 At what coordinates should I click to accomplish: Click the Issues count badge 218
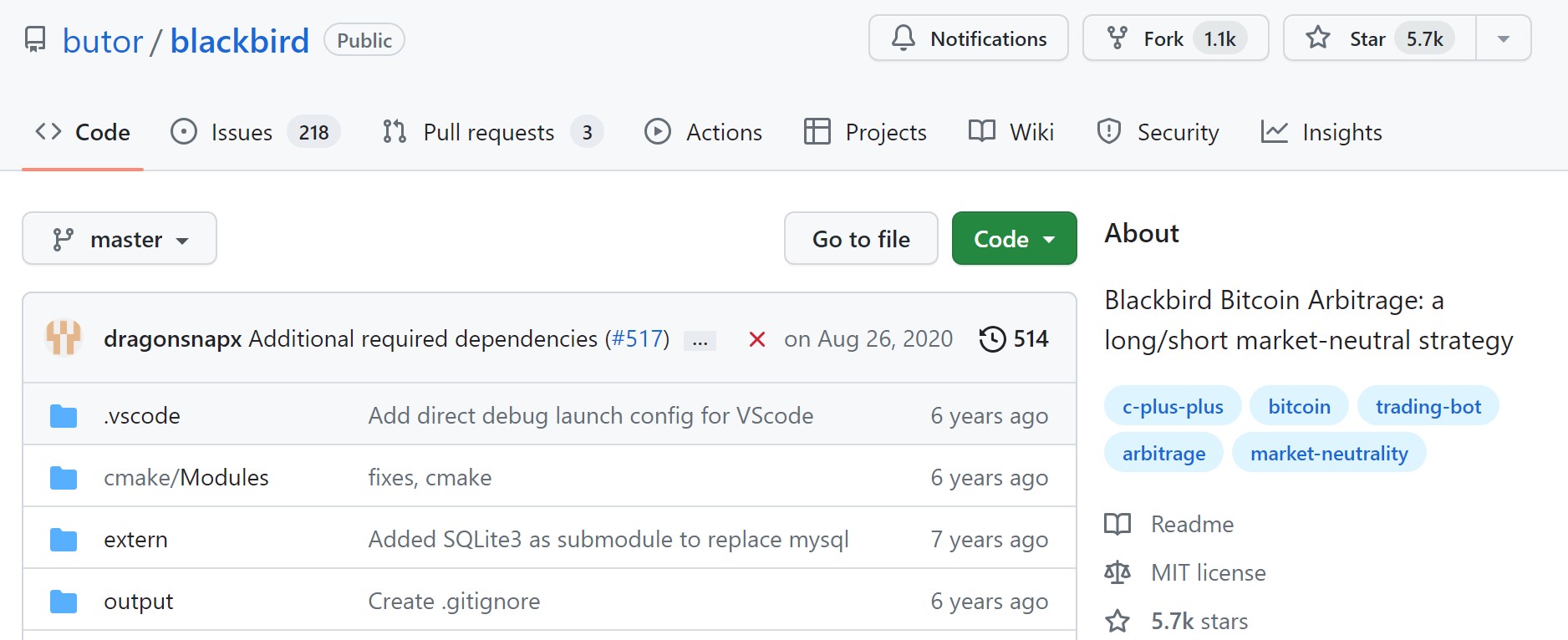313,132
